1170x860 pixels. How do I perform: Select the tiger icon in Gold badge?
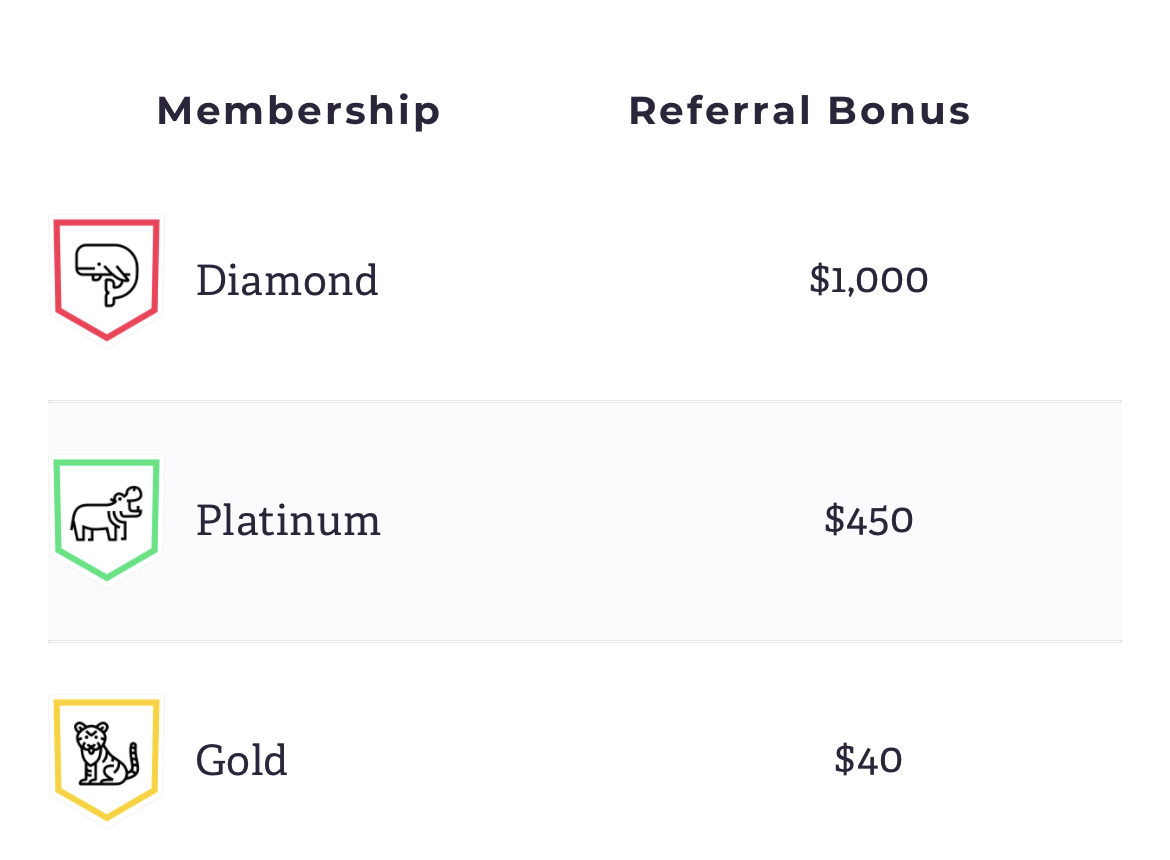tap(107, 753)
